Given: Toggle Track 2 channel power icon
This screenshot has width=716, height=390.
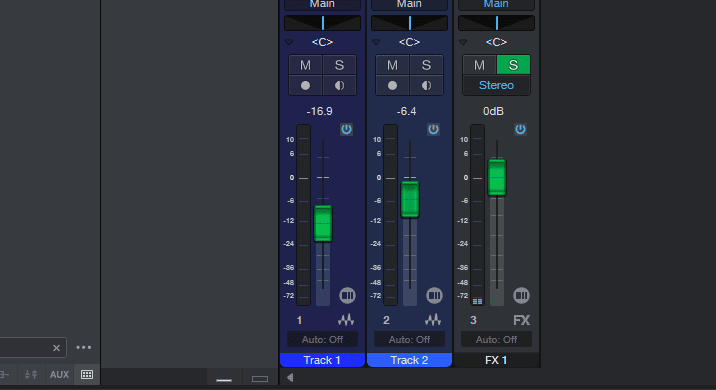Looking at the screenshot, I should coord(433,129).
